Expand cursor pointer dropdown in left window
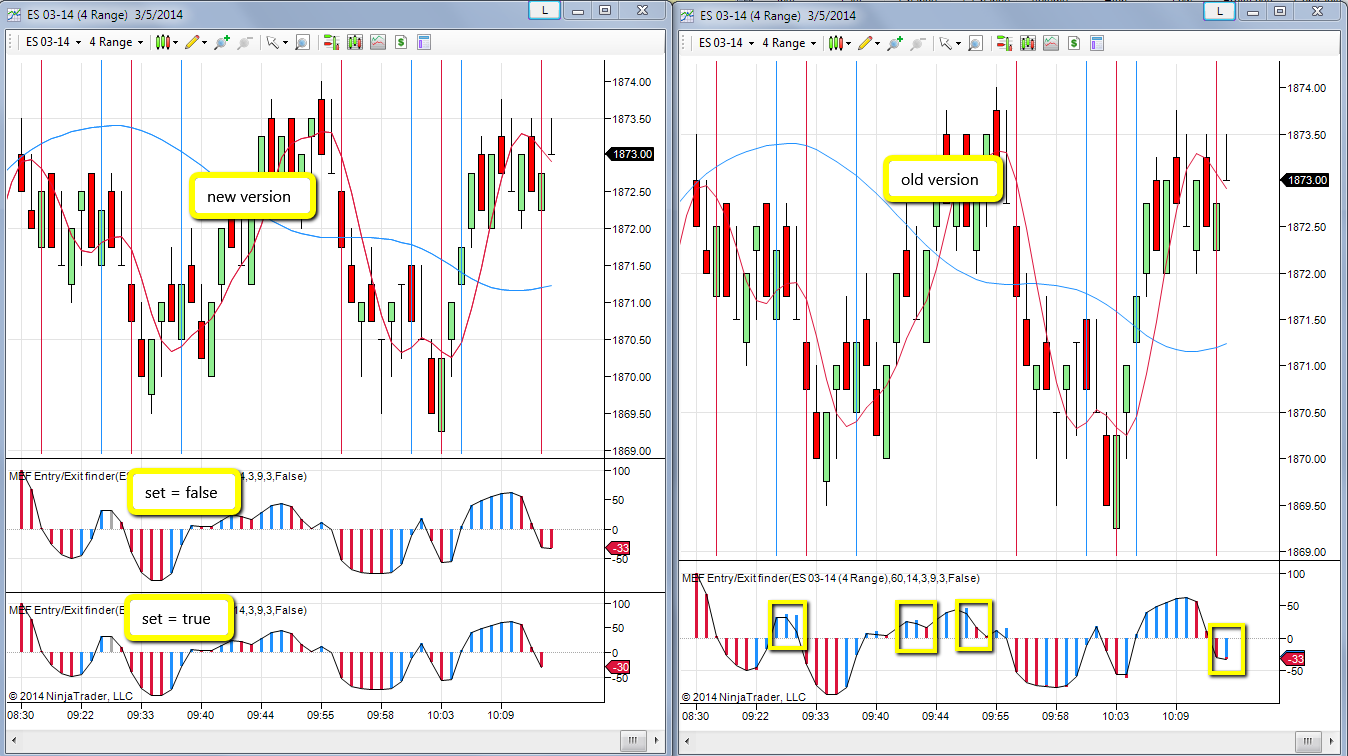 pos(285,42)
